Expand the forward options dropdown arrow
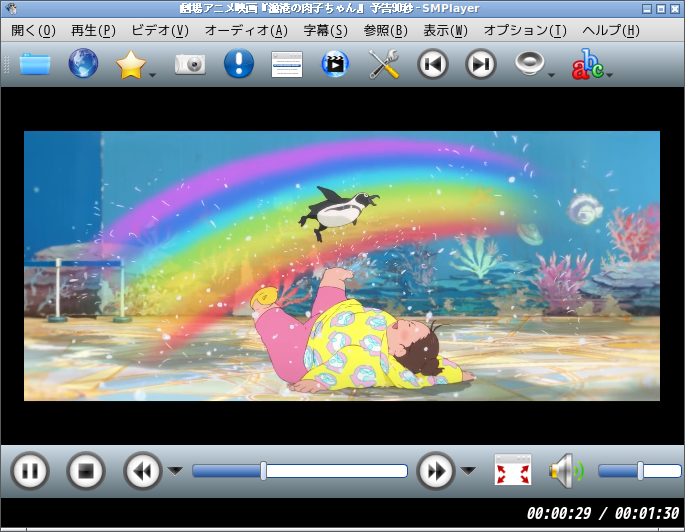The width and height of the screenshot is (685, 532). 468,470
